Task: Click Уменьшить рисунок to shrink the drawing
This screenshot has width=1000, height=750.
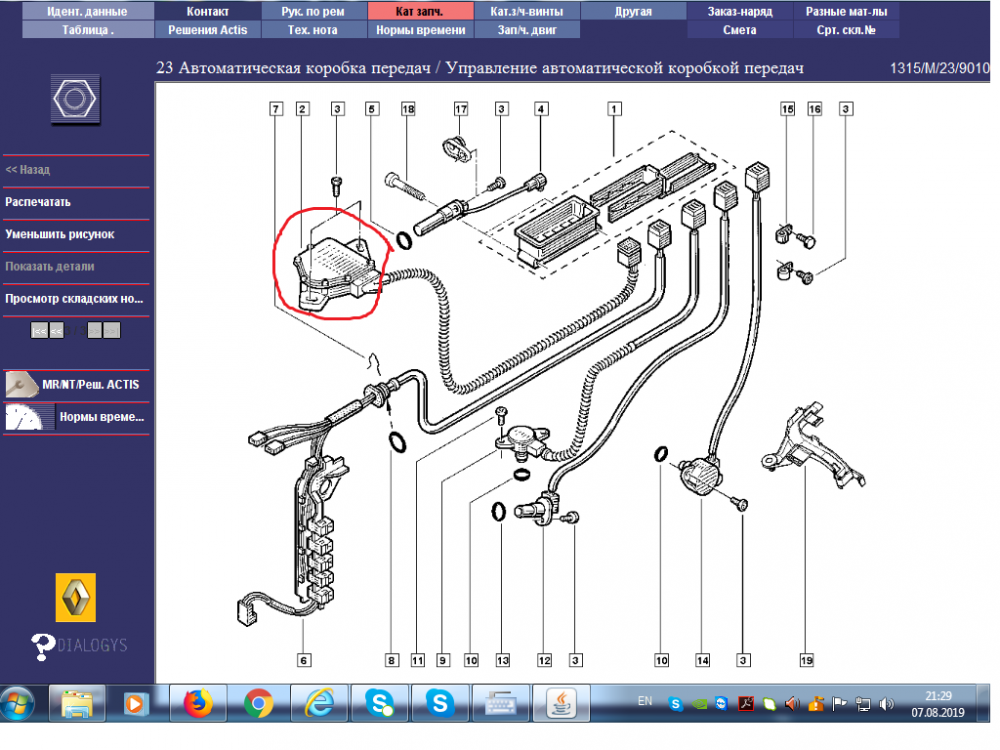Action: (x=60, y=234)
